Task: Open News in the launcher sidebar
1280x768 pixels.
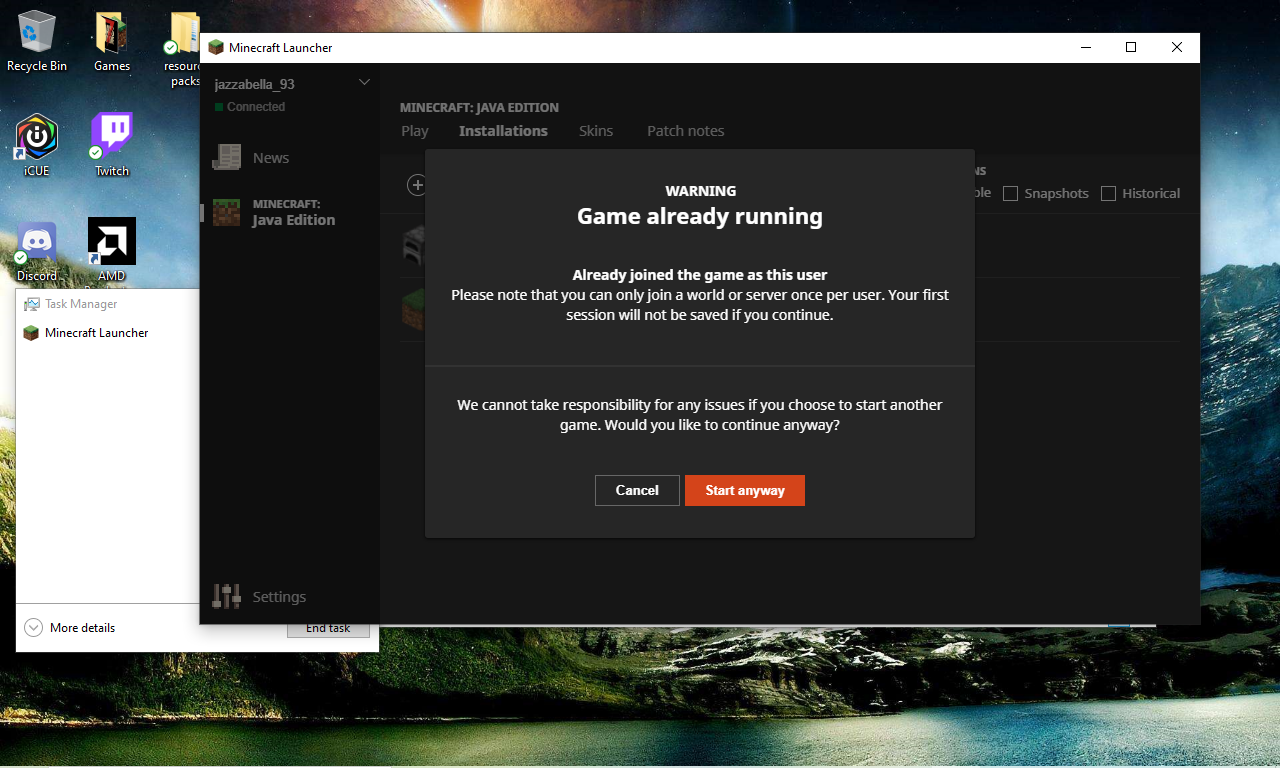Action: 290,157
